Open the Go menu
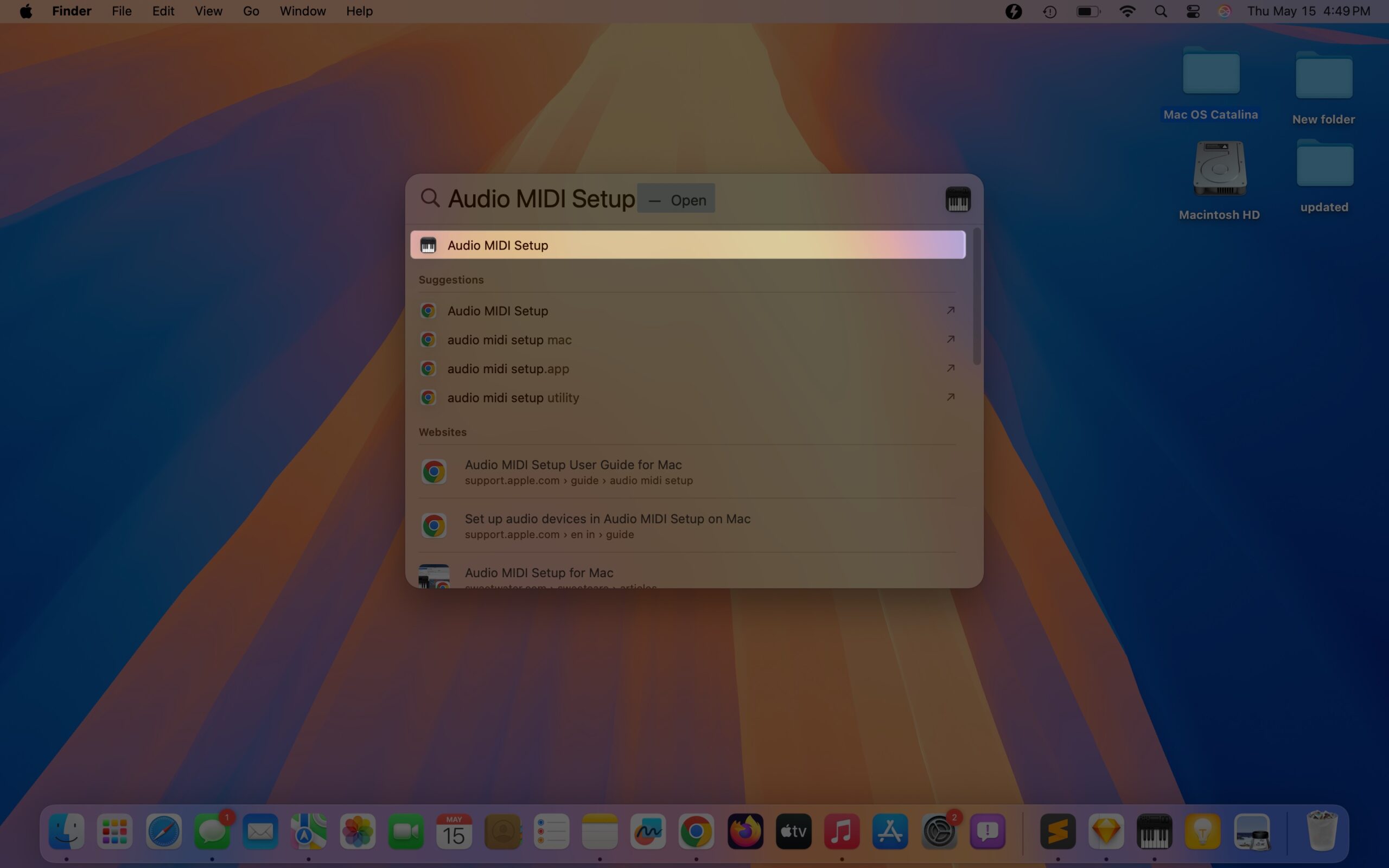The height and width of the screenshot is (868, 1389). (x=250, y=11)
